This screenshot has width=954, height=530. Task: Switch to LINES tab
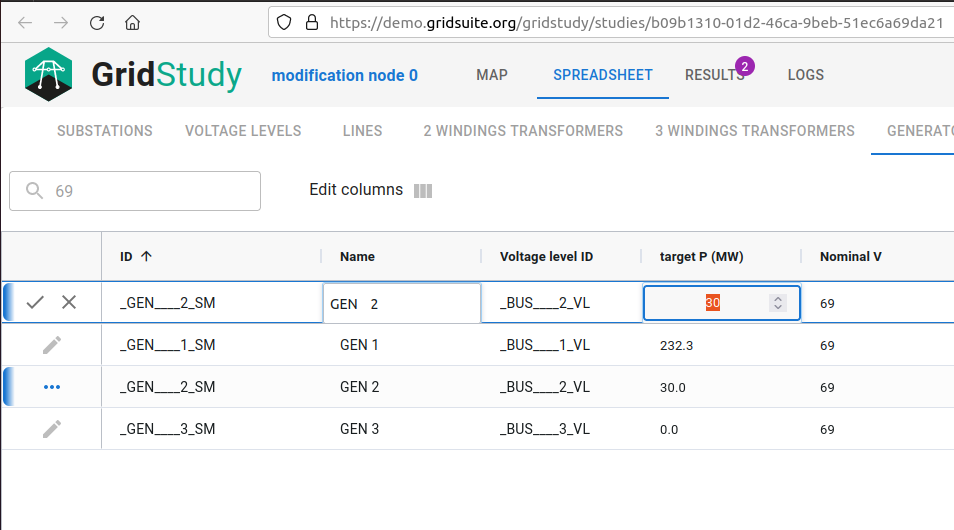362,131
